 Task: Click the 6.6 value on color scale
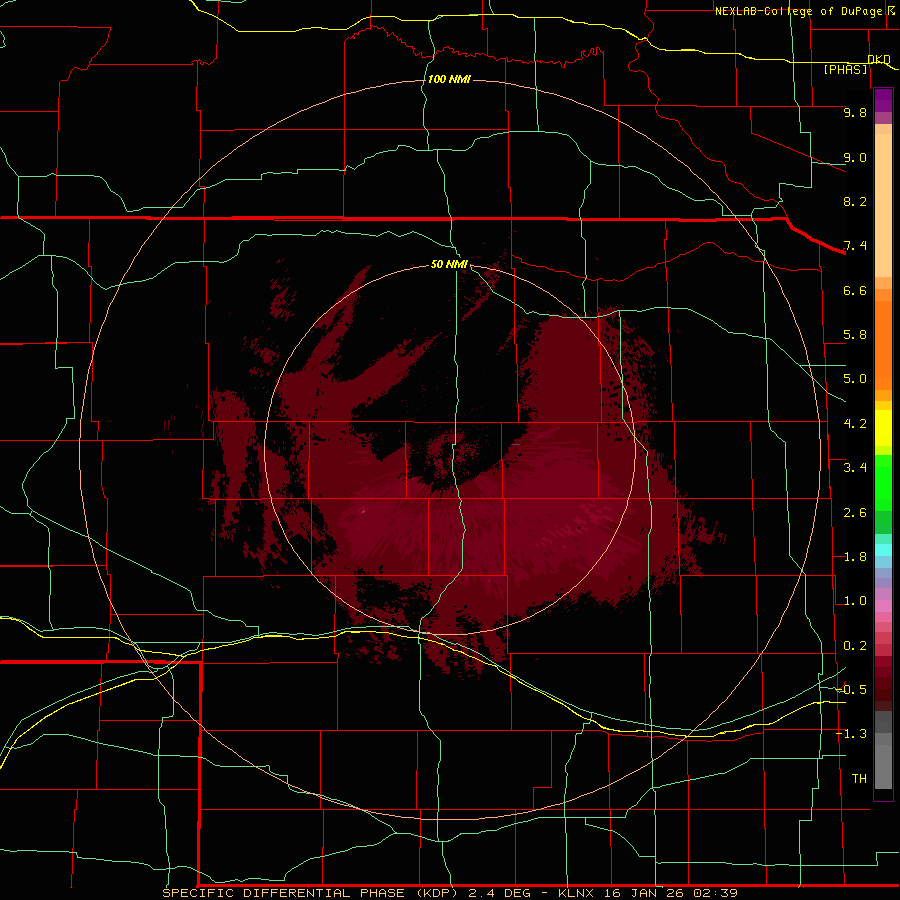[x=855, y=290]
